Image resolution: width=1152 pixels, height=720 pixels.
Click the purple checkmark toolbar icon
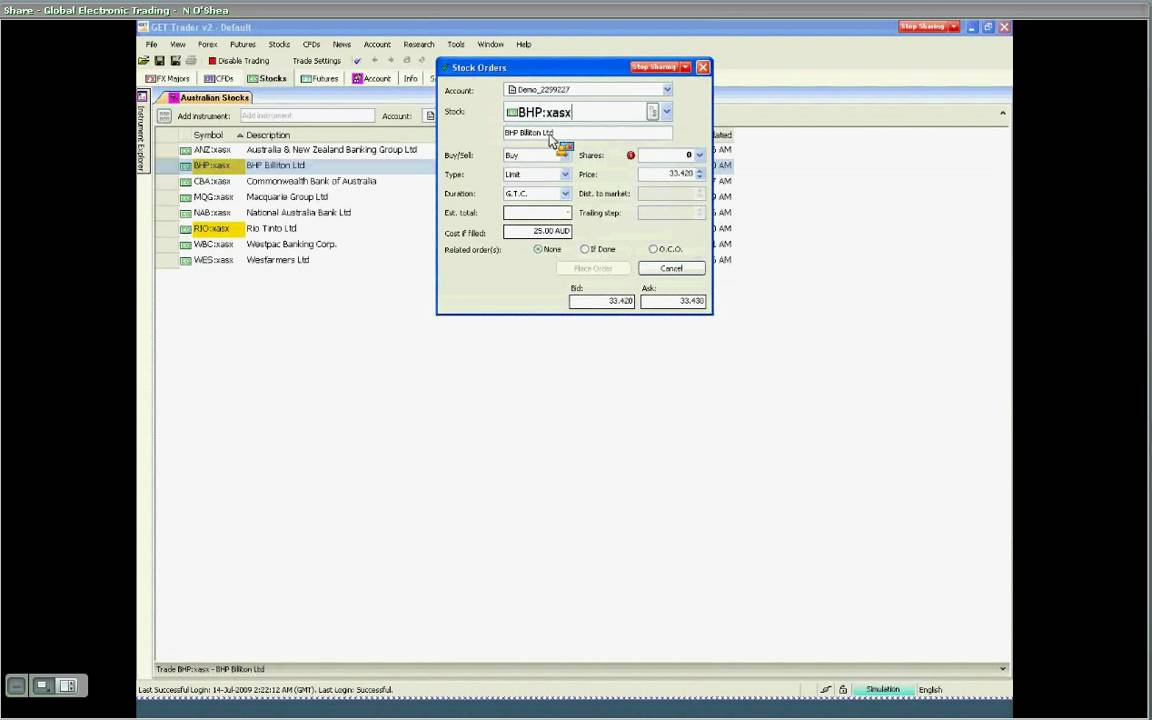[x=357, y=61]
